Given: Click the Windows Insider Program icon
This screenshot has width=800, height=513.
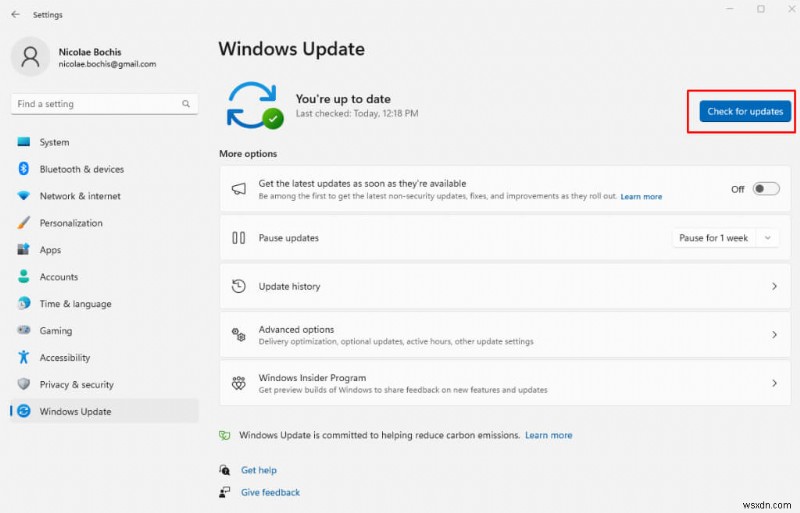Looking at the screenshot, I should [x=239, y=383].
